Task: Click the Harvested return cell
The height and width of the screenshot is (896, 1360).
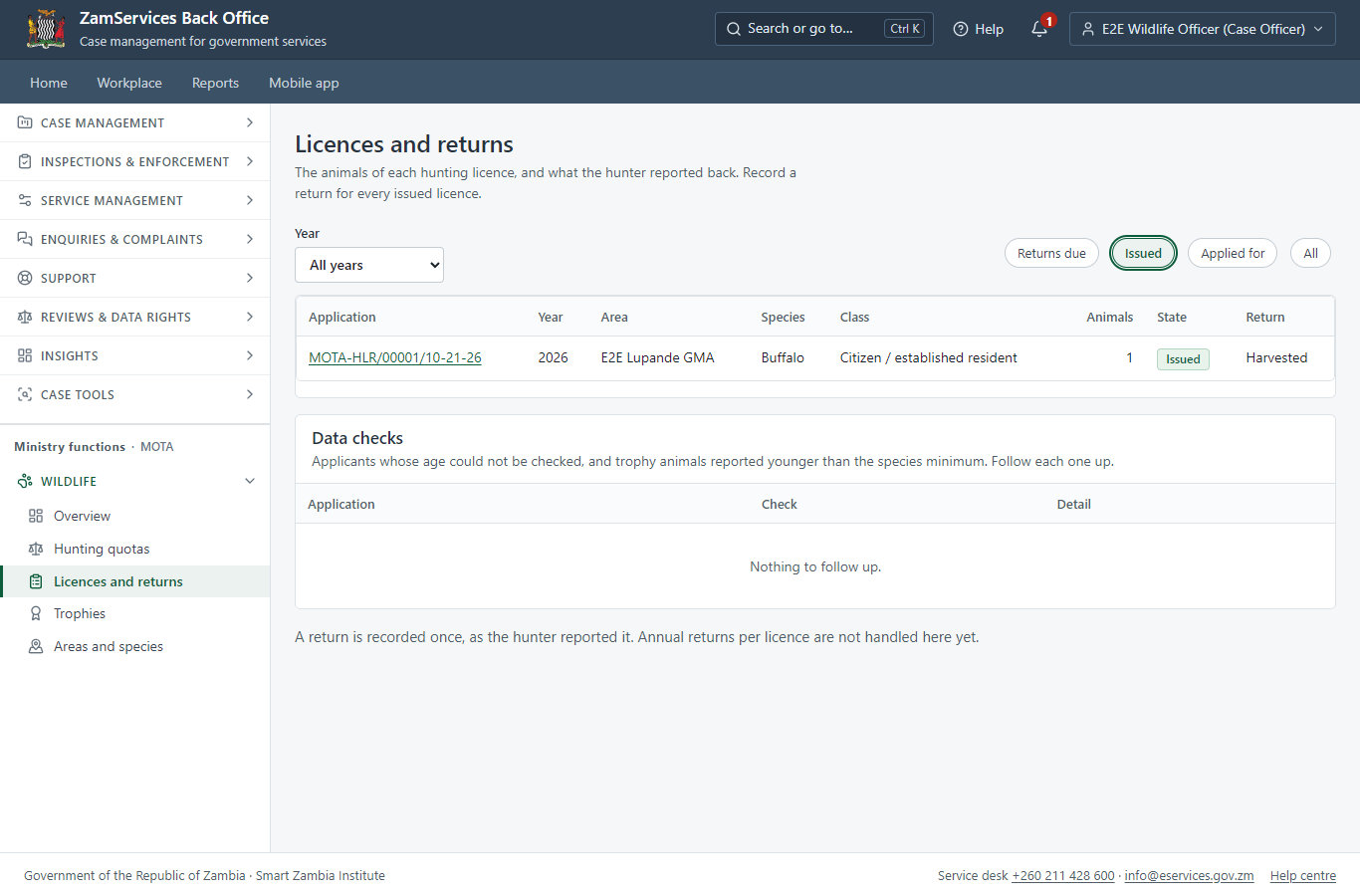Action: pyautogui.click(x=1276, y=357)
